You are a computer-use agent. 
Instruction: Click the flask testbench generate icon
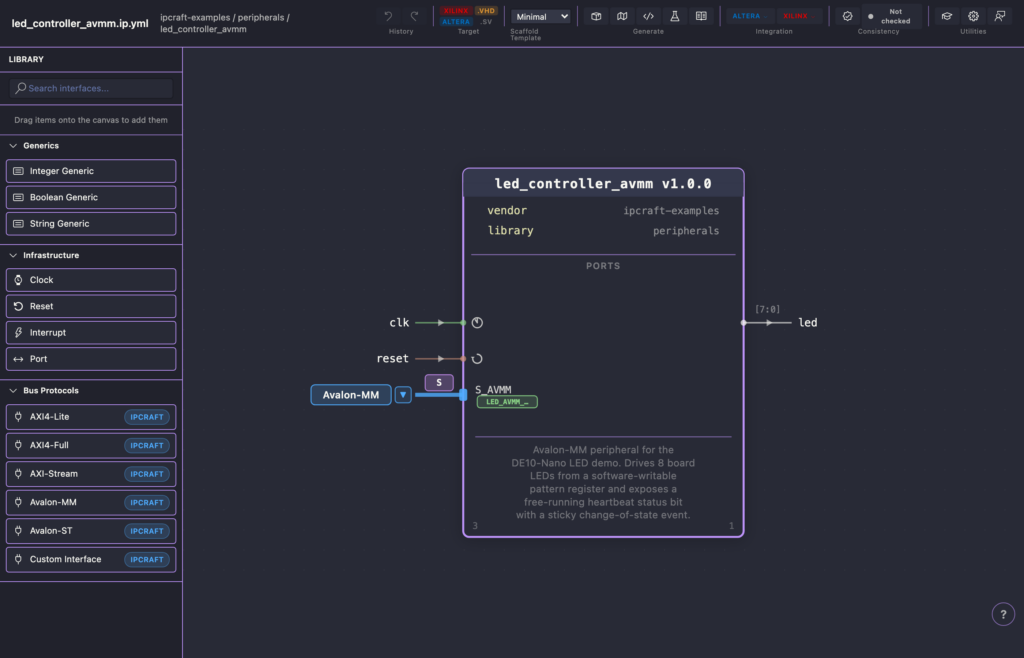[x=675, y=16]
